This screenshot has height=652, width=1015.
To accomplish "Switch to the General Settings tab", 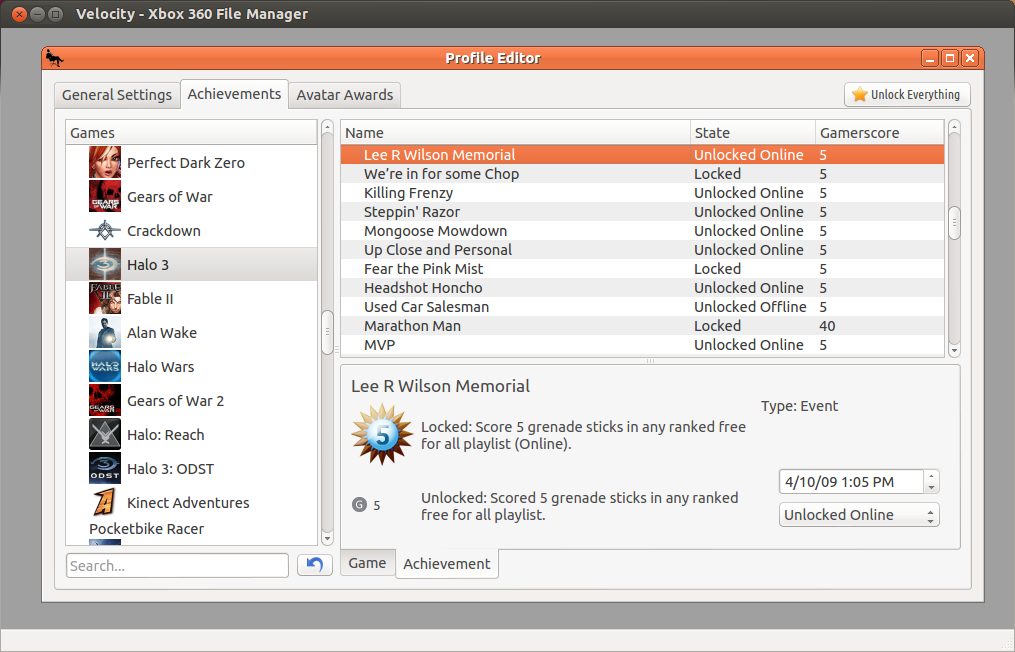I will [x=117, y=95].
